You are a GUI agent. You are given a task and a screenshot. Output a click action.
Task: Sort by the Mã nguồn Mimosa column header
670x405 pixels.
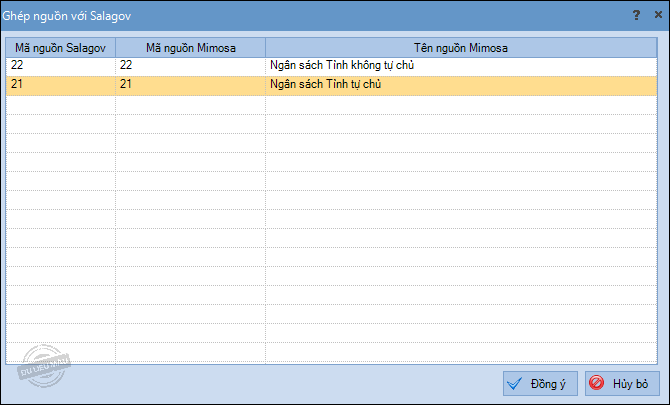pos(191,48)
